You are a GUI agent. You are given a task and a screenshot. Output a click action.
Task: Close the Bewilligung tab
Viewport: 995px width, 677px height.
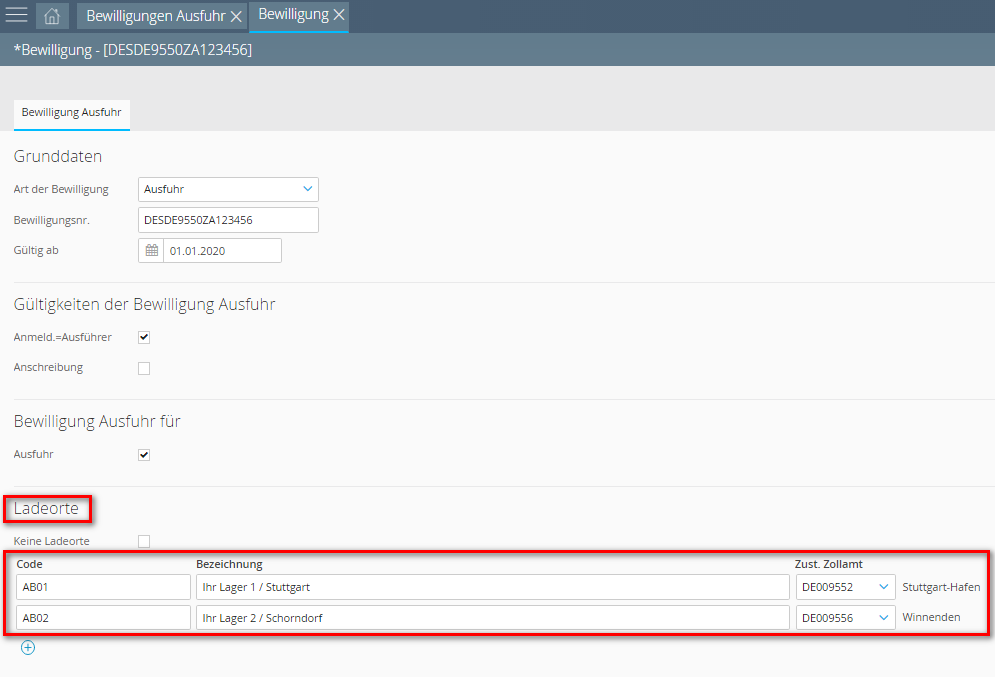(x=339, y=15)
